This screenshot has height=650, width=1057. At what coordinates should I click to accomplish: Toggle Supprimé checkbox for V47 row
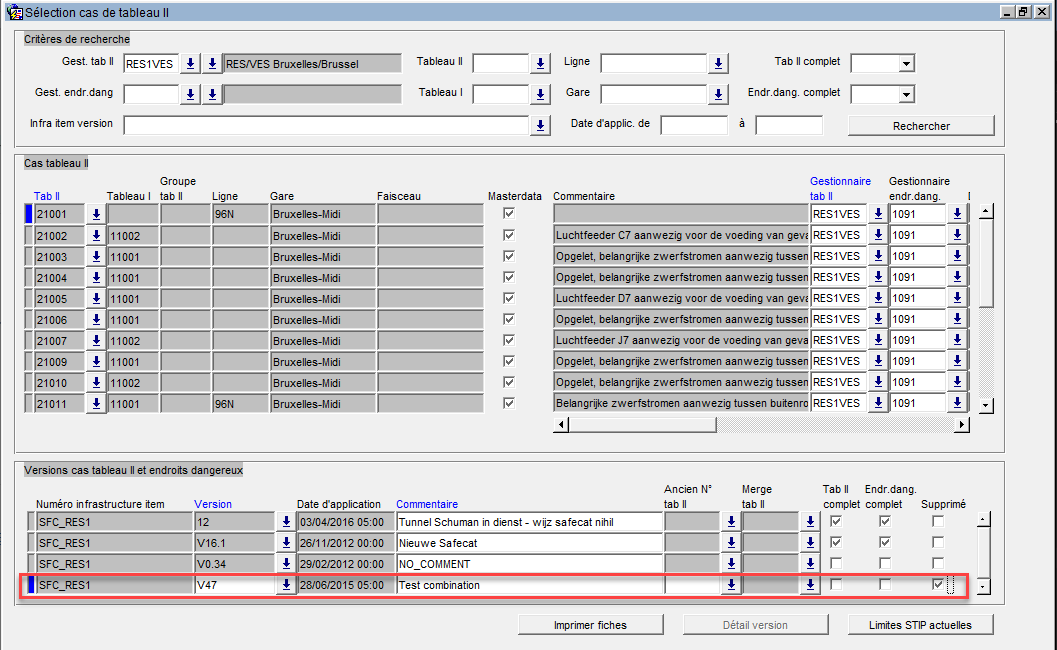(x=938, y=584)
